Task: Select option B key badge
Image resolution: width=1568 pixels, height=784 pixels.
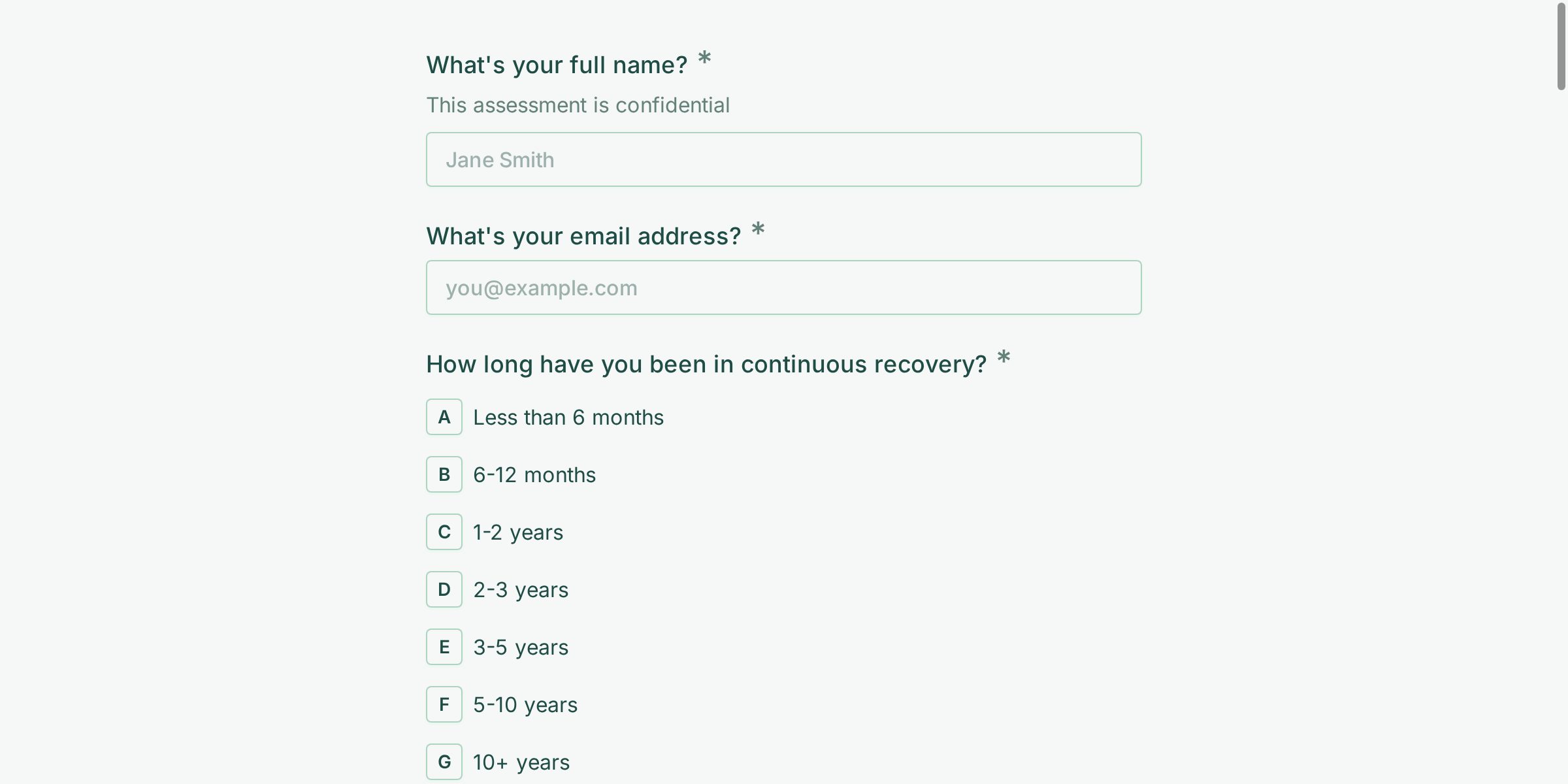Action: coord(444,474)
